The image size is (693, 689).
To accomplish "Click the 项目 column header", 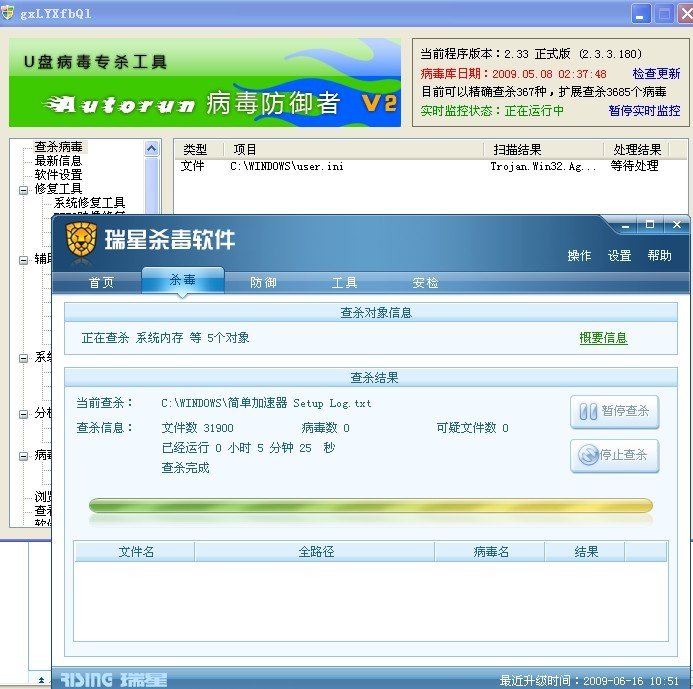I will click(x=354, y=150).
